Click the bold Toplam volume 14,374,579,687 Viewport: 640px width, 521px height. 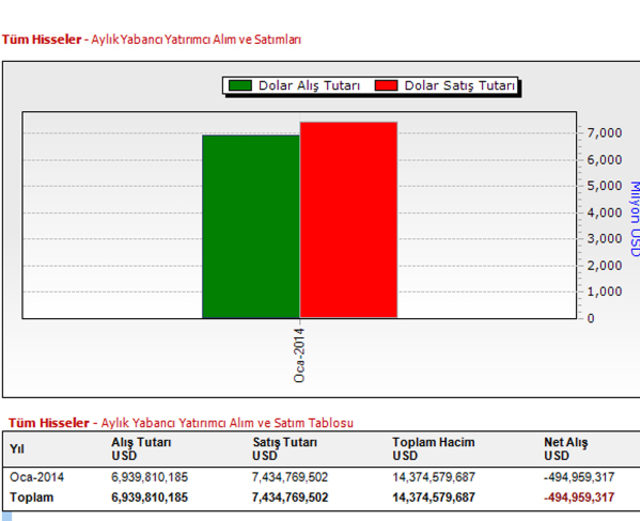[434, 498]
